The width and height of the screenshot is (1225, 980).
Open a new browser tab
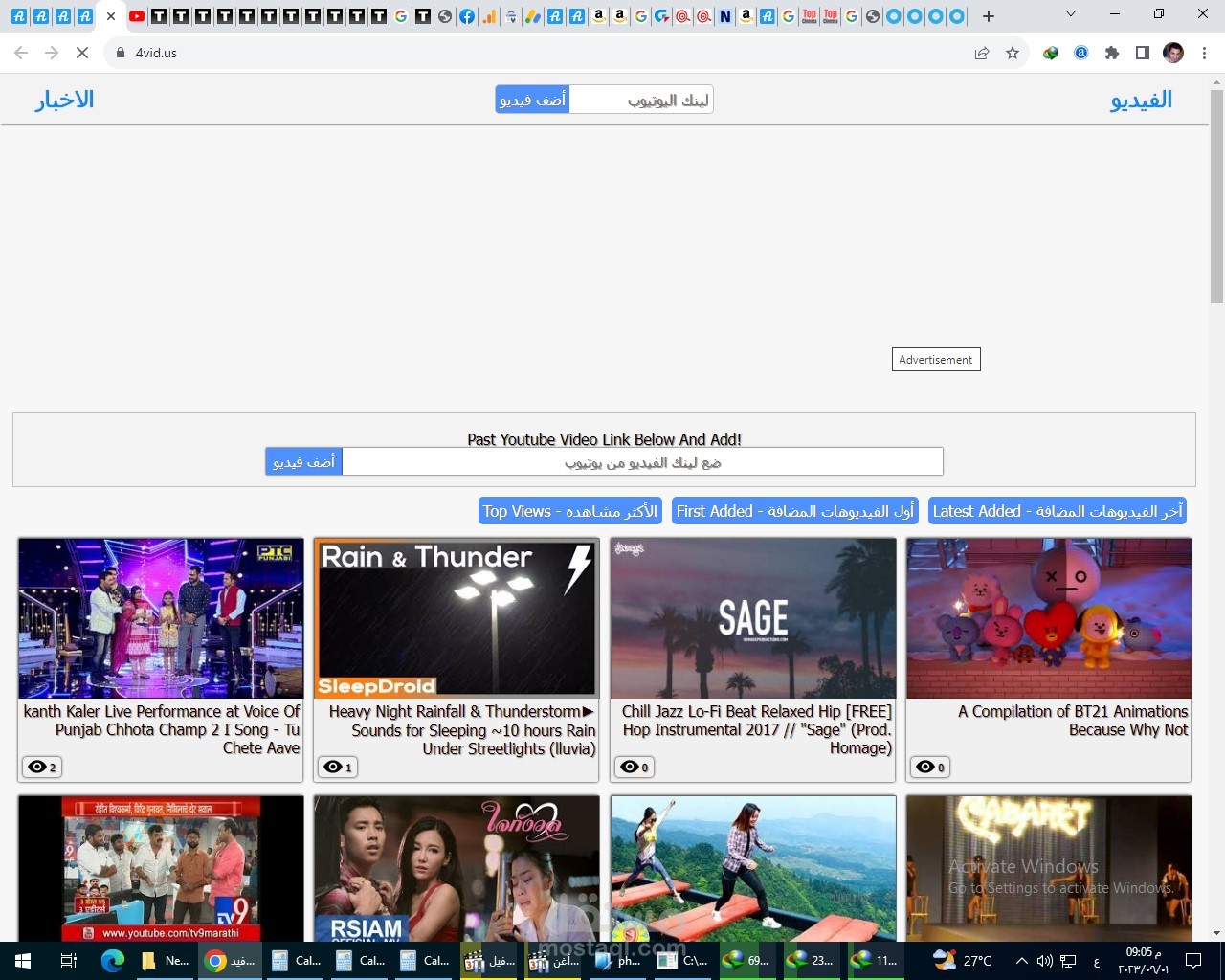tap(989, 16)
